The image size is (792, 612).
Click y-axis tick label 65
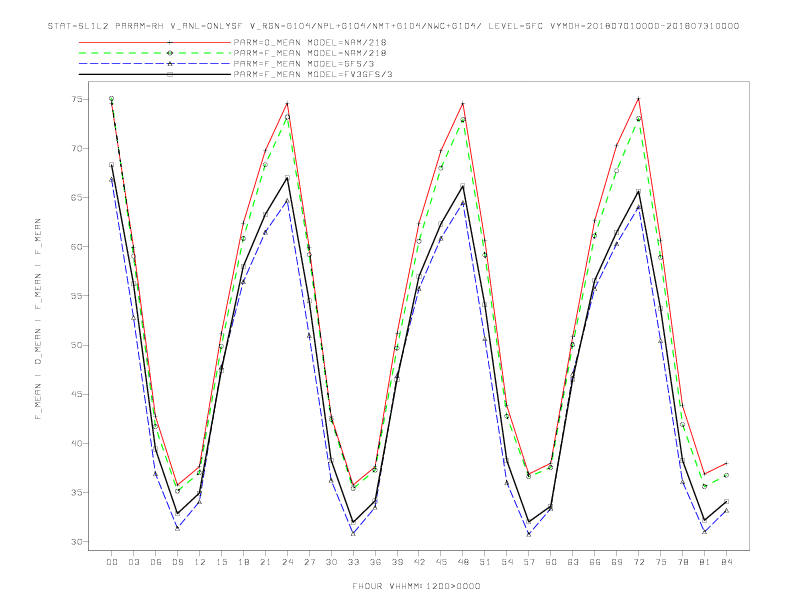(x=76, y=197)
